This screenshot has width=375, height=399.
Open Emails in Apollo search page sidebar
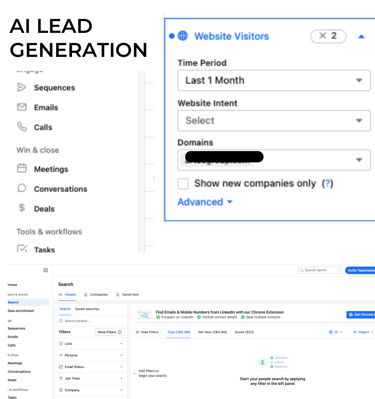pyautogui.click(x=13, y=337)
